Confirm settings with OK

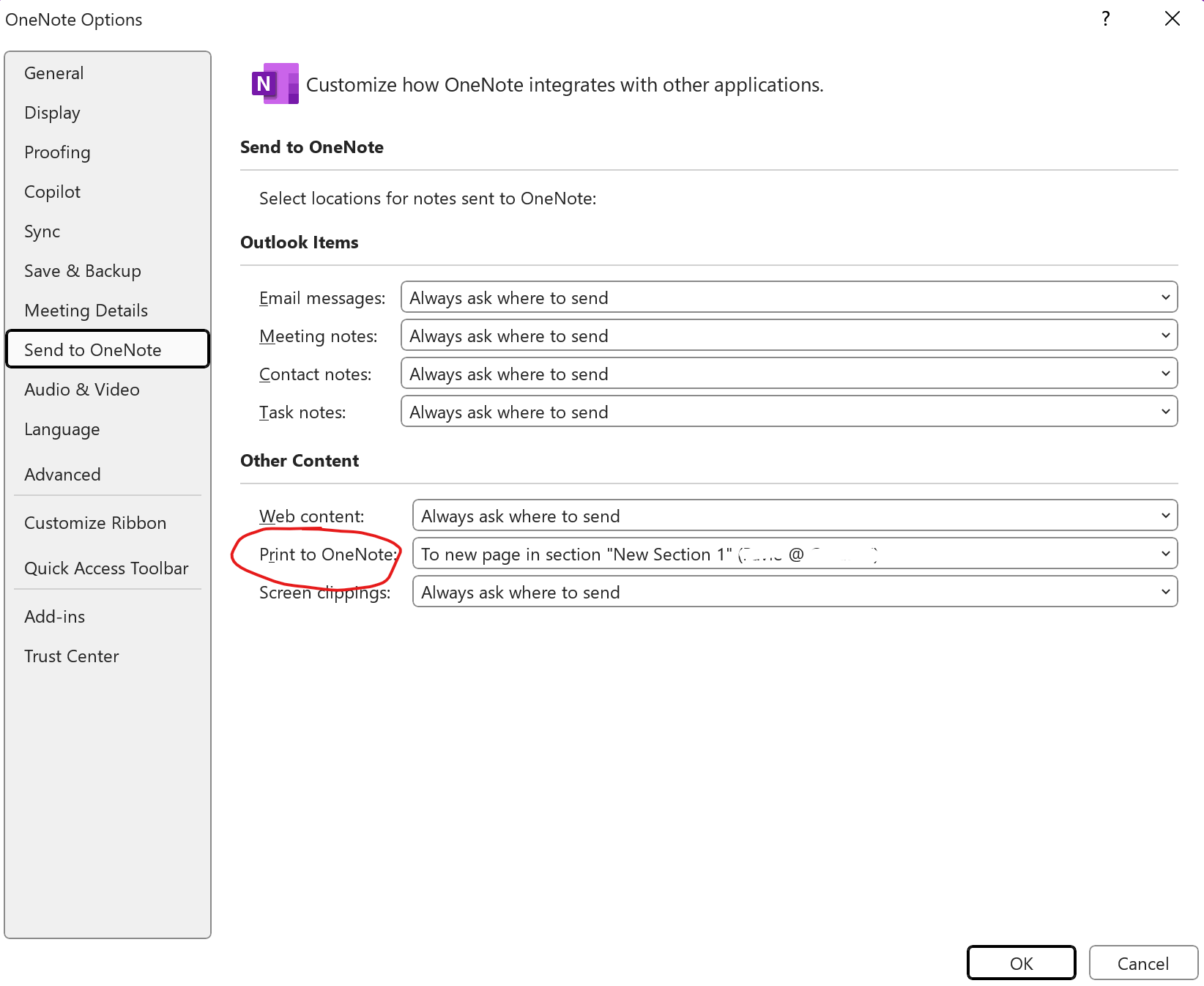(1021, 963)
